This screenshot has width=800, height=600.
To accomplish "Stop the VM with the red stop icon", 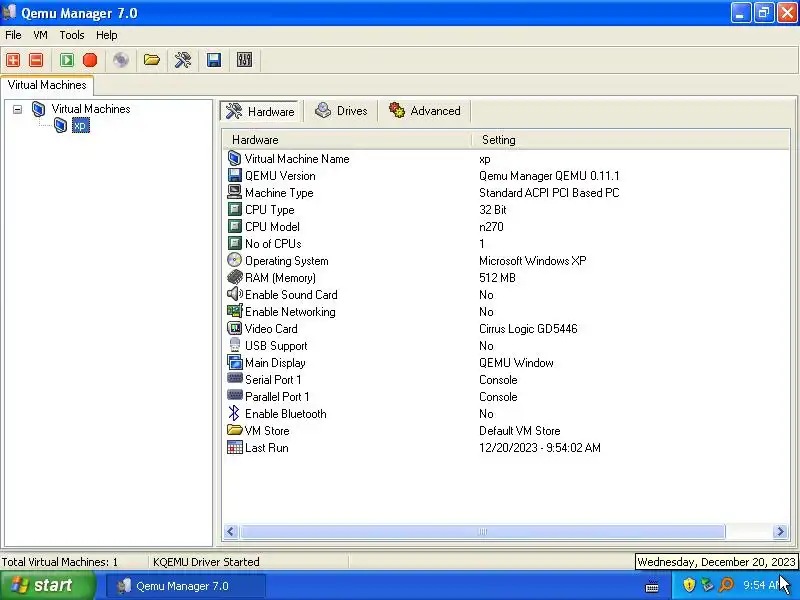I will point(90,60).
